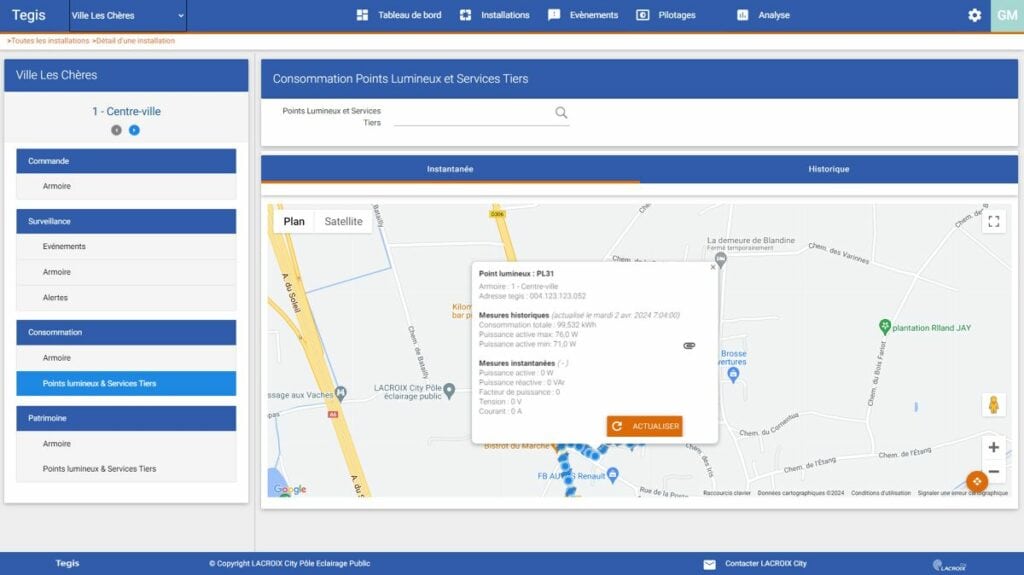Open settings via the gear icon

974,15
